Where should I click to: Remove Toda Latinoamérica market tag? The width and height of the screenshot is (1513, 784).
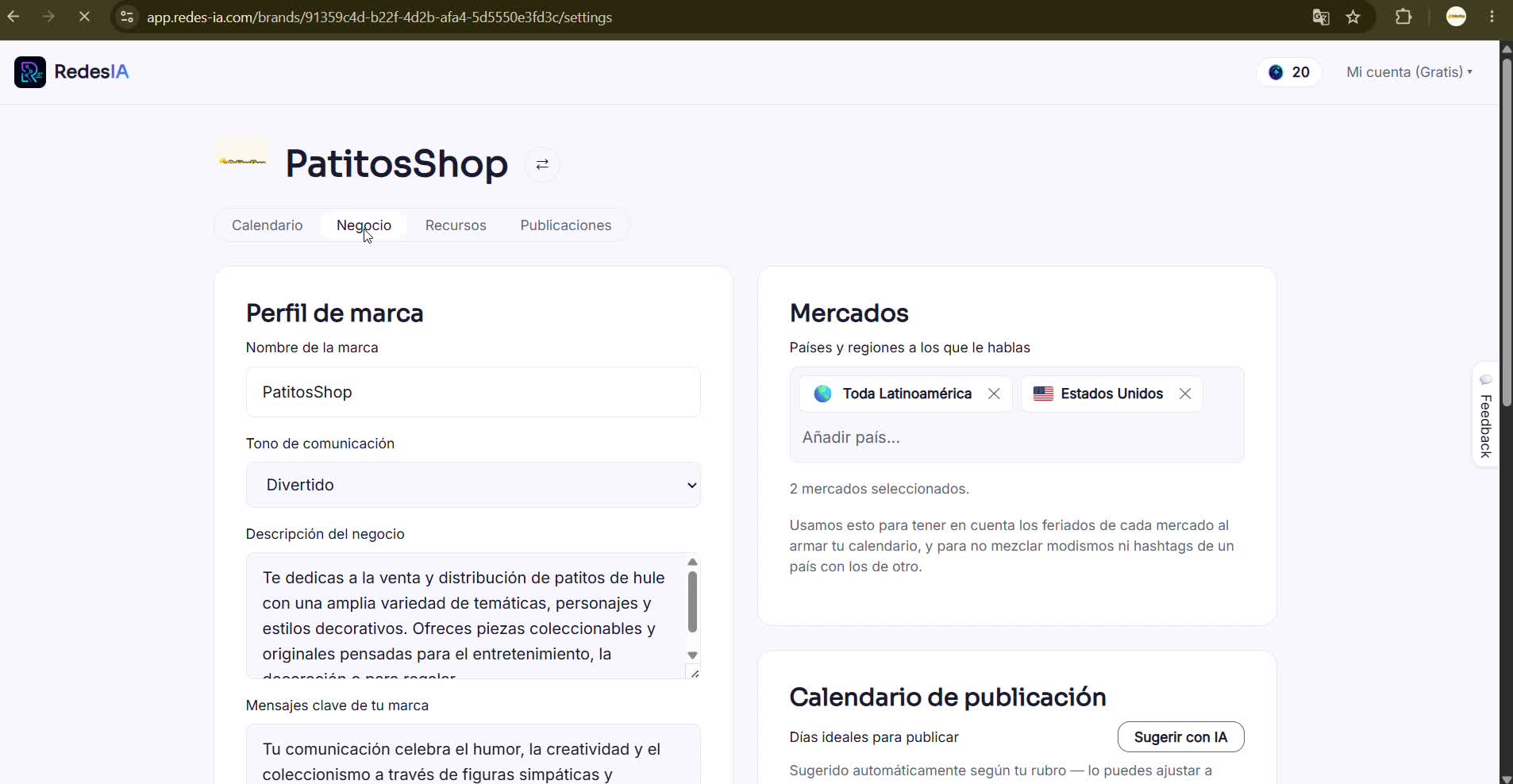click(x=994, y=394)
